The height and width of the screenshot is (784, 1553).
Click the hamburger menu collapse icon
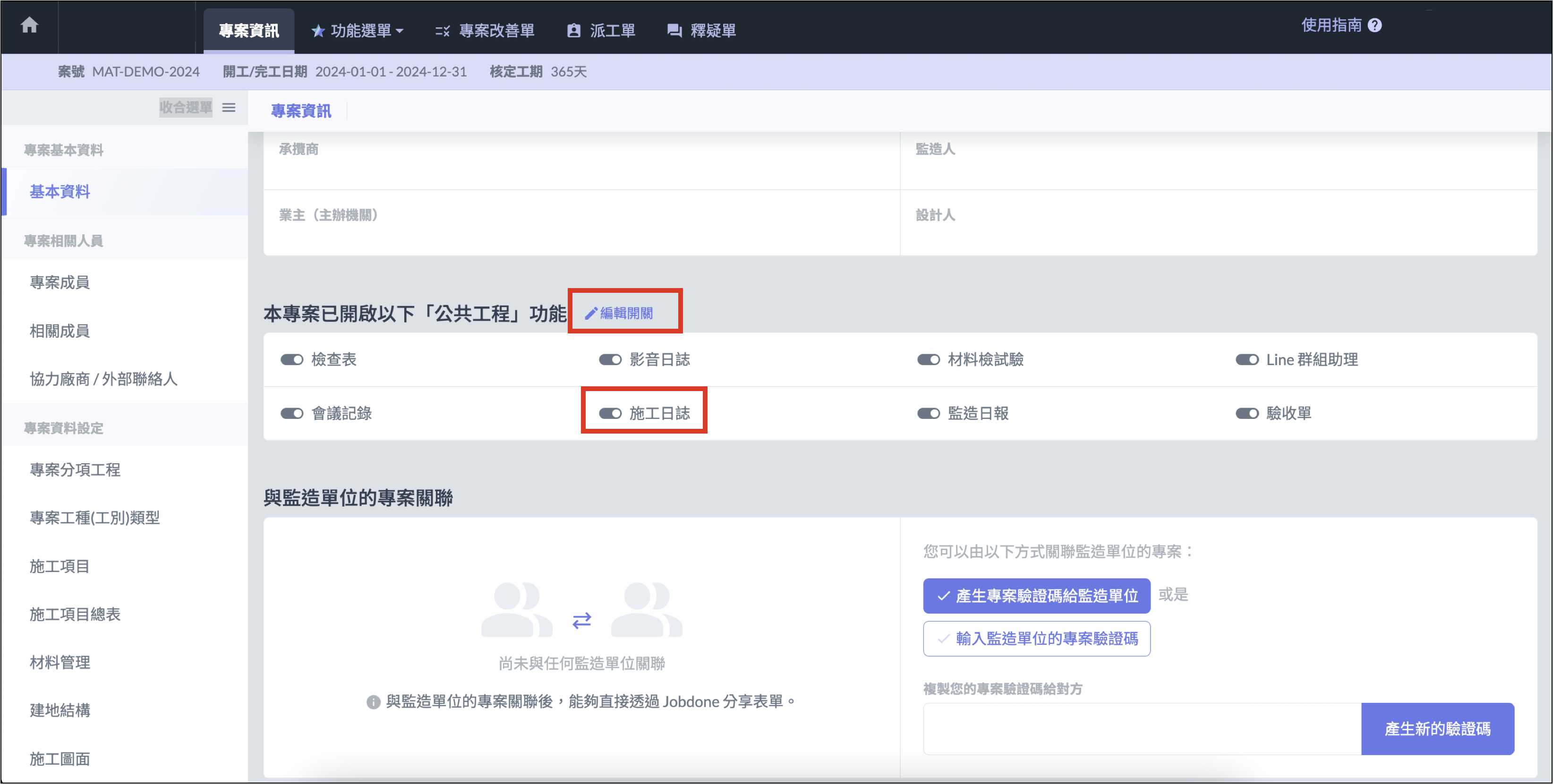229,108
